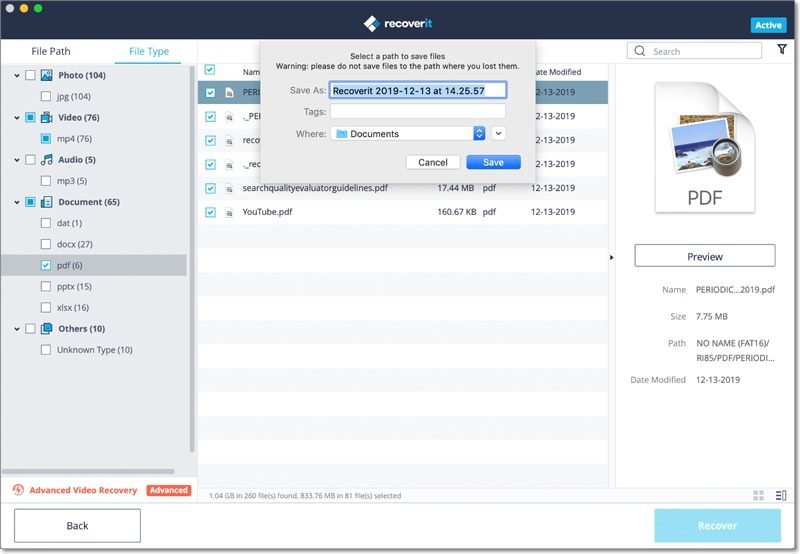Screen dimensions: 800x554
Task: Toggle the Unknown Type (10) checkbox
Action: tap(46, 349)
